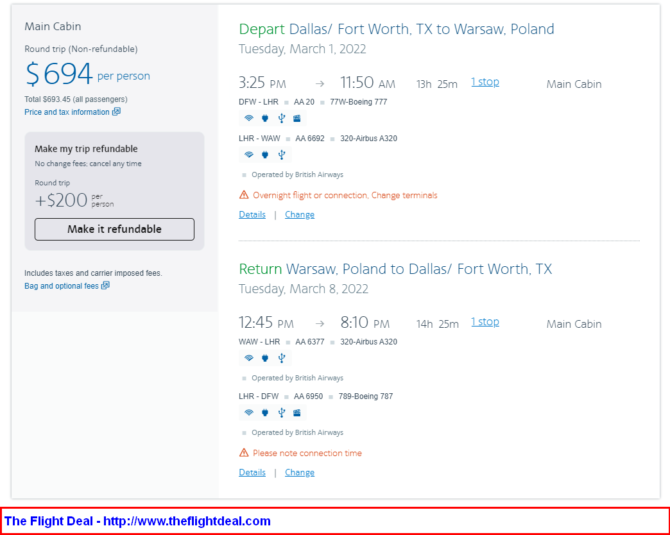The height and width of the screenshot is (535, 670).
Task: Click the Wi-Fi icon under LHR - WAW AA 6692
Action: coord(249,155)
